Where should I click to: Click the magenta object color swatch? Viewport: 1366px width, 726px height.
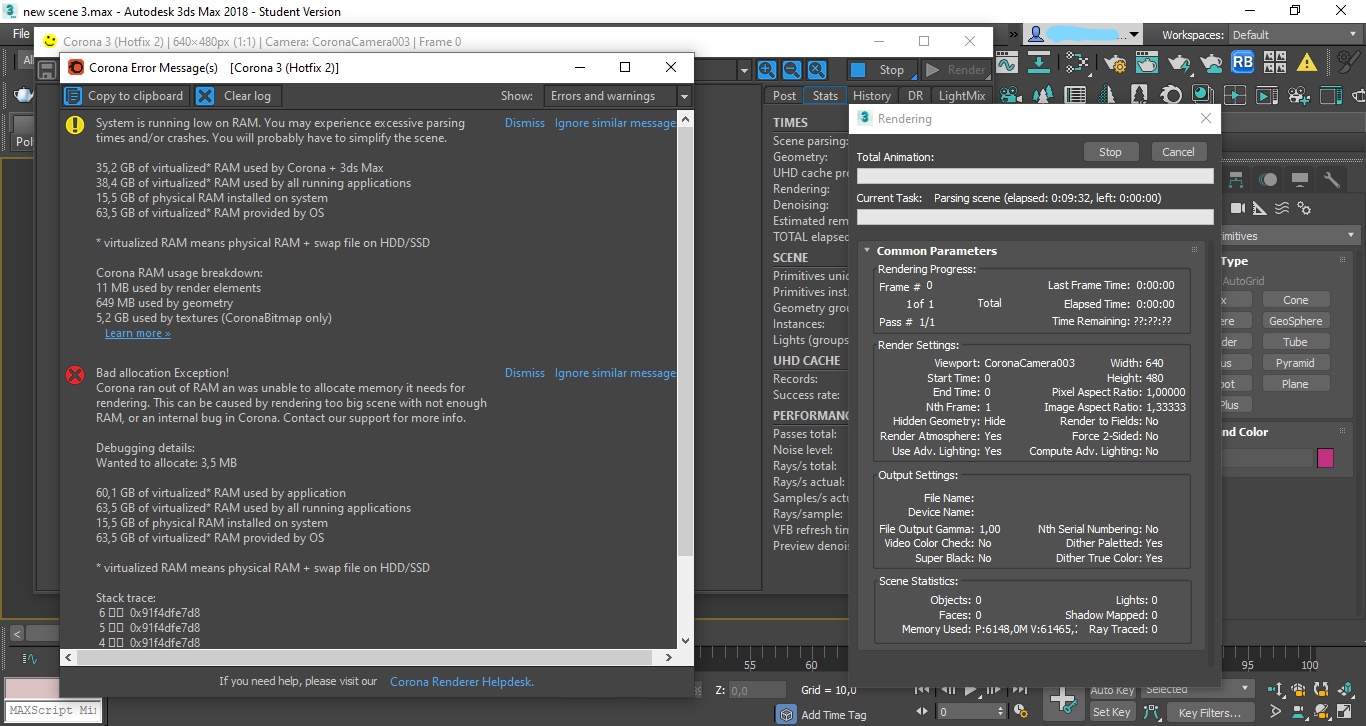click(1325, 458)
